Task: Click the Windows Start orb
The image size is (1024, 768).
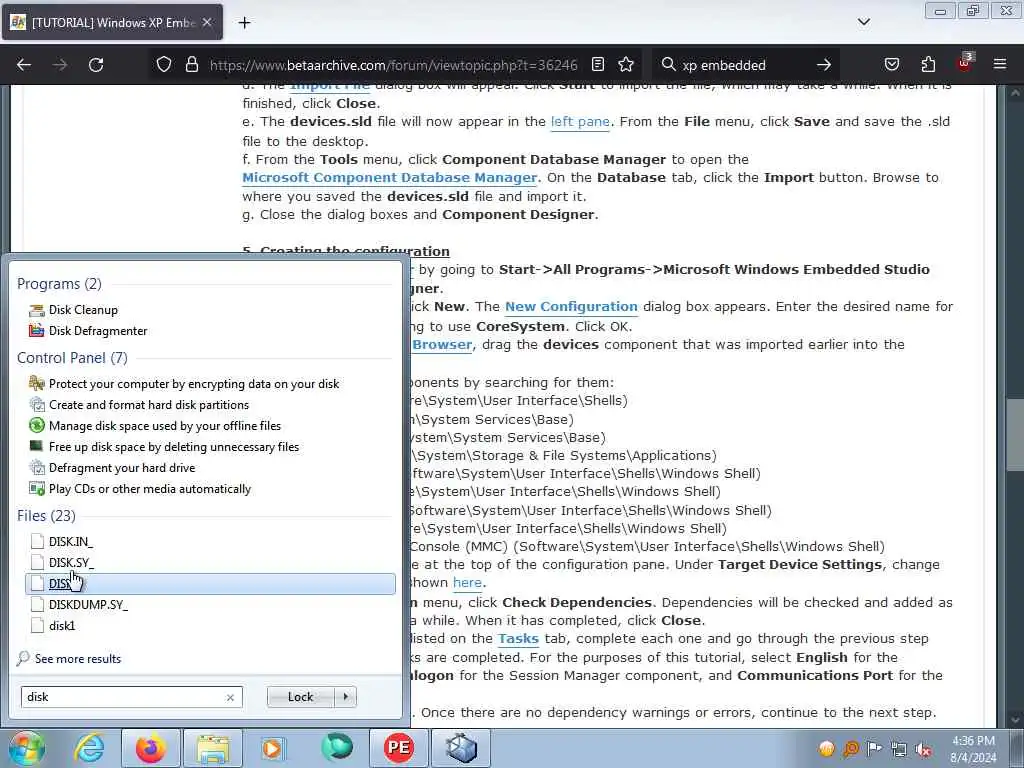Action: click(x=27, y=748)
